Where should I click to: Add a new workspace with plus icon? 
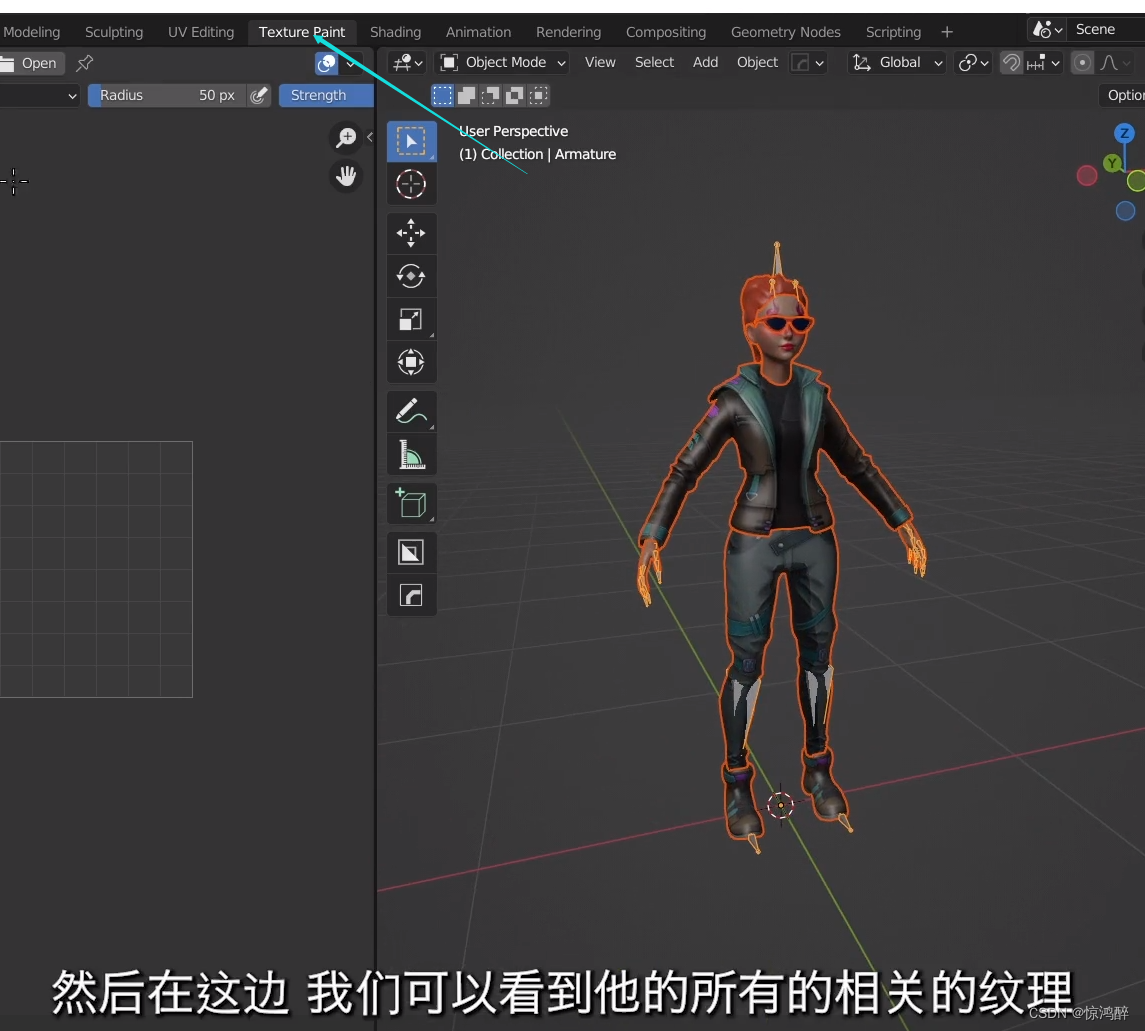pos(947,32)
